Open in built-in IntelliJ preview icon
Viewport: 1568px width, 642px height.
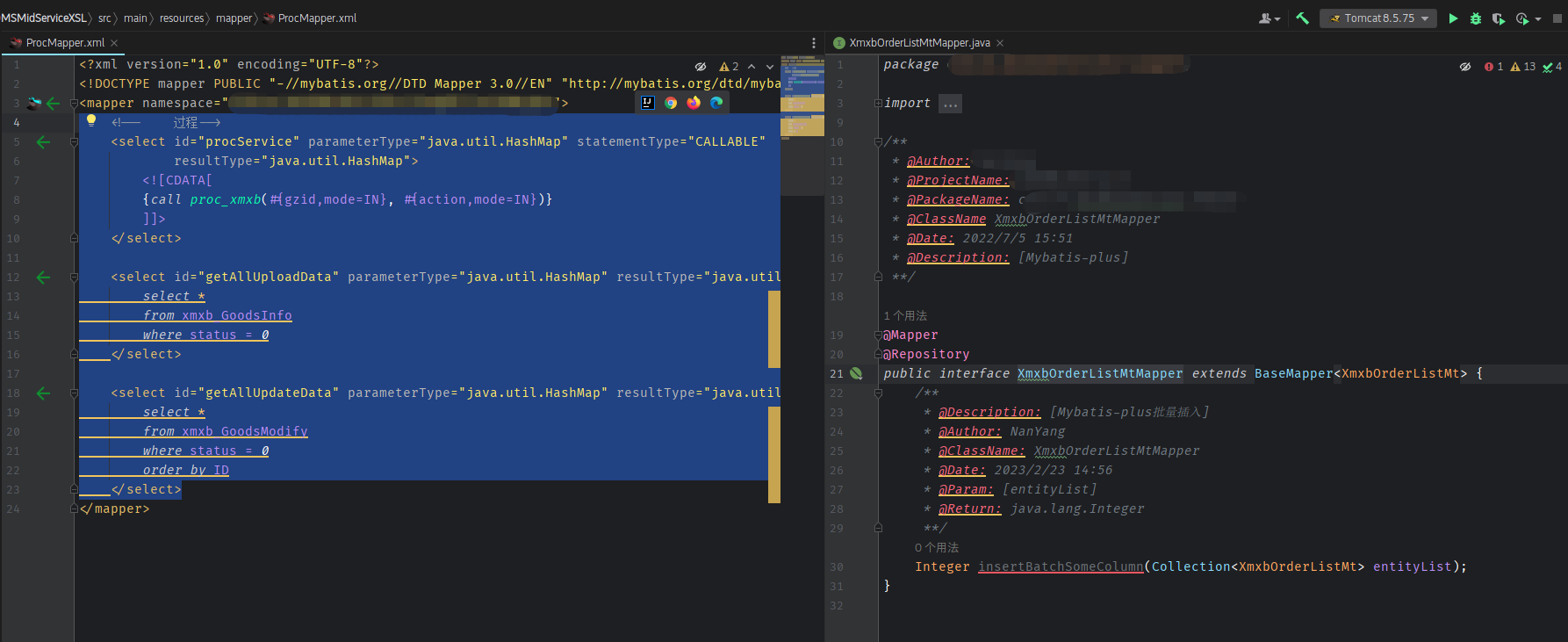(648, 103)
